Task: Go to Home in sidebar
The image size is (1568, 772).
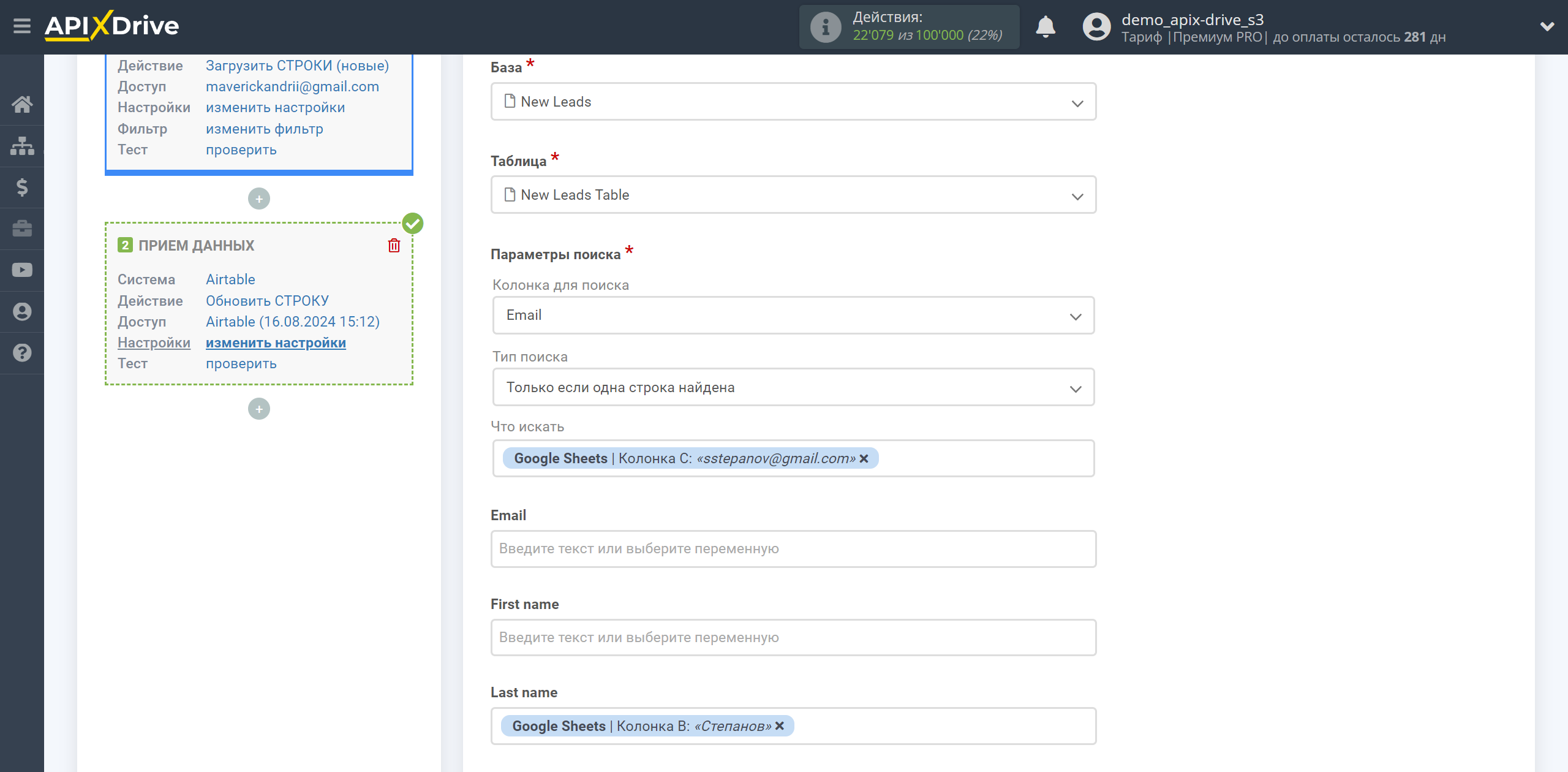Action: (x=22, y=104)
